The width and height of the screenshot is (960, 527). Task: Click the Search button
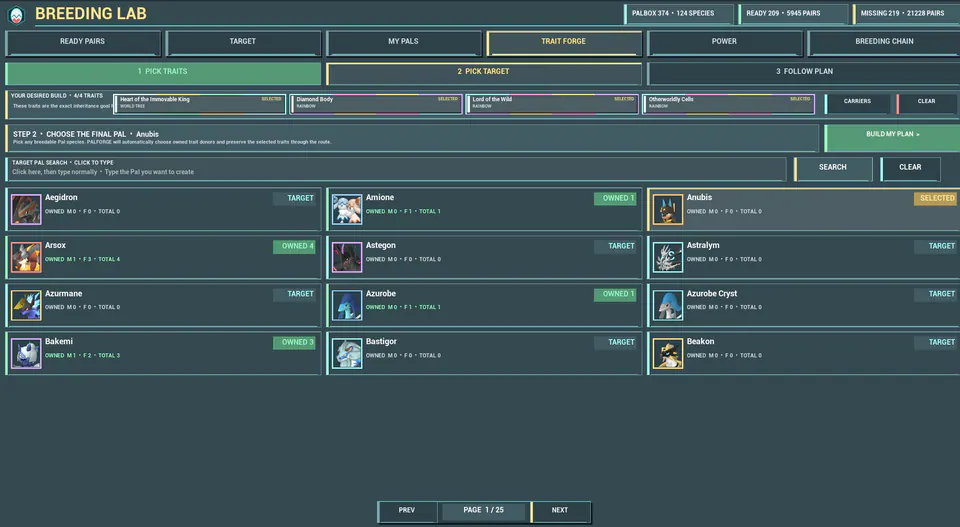point(833,169)
